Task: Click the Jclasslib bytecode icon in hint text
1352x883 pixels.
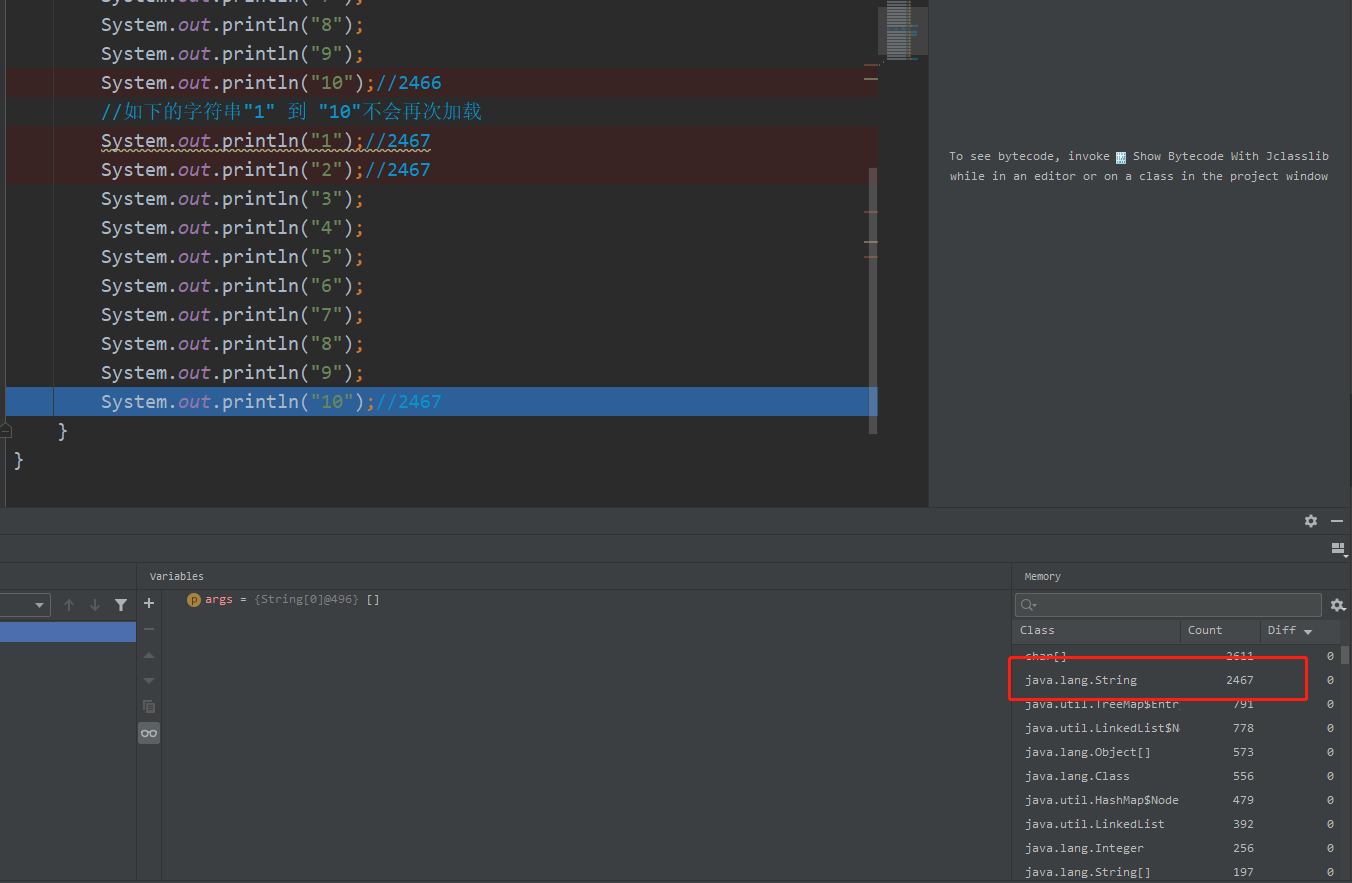Action: [x=1121, y=157]
